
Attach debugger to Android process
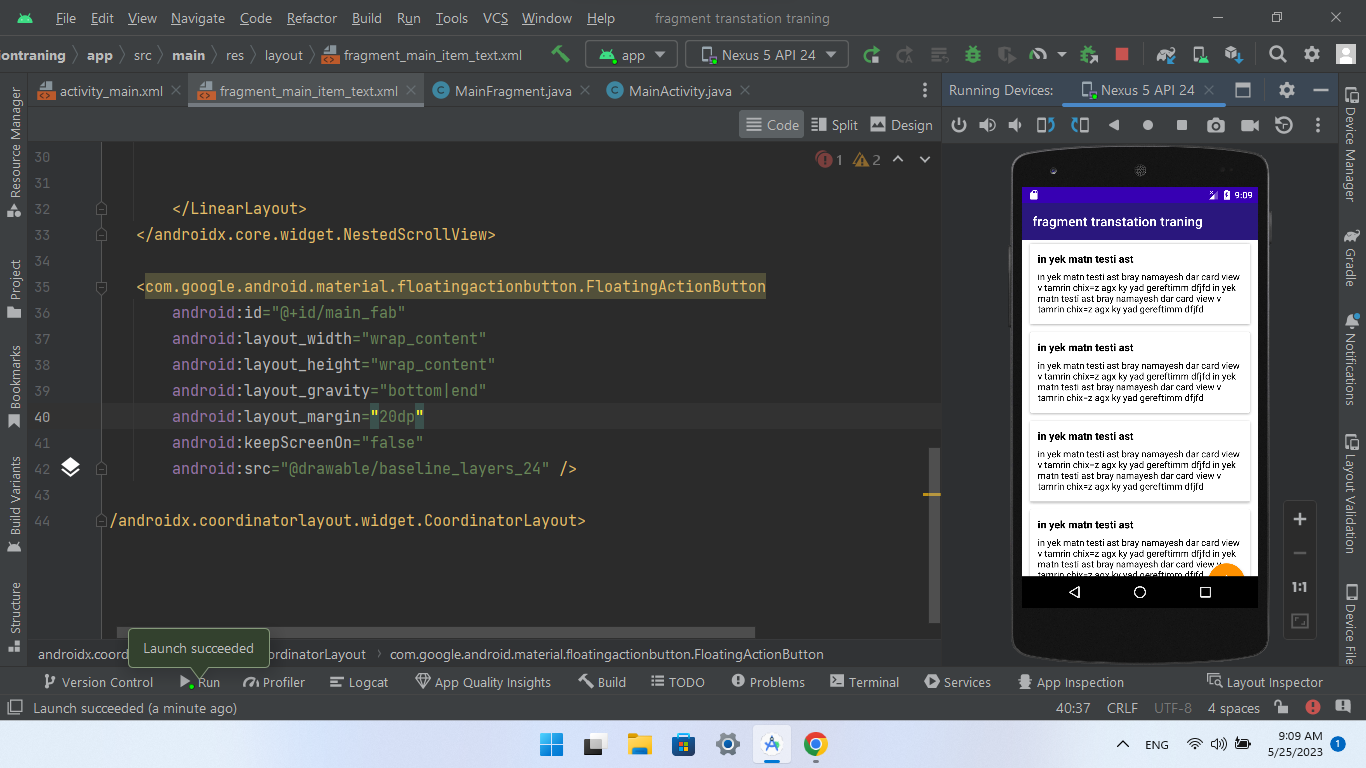1089,55
